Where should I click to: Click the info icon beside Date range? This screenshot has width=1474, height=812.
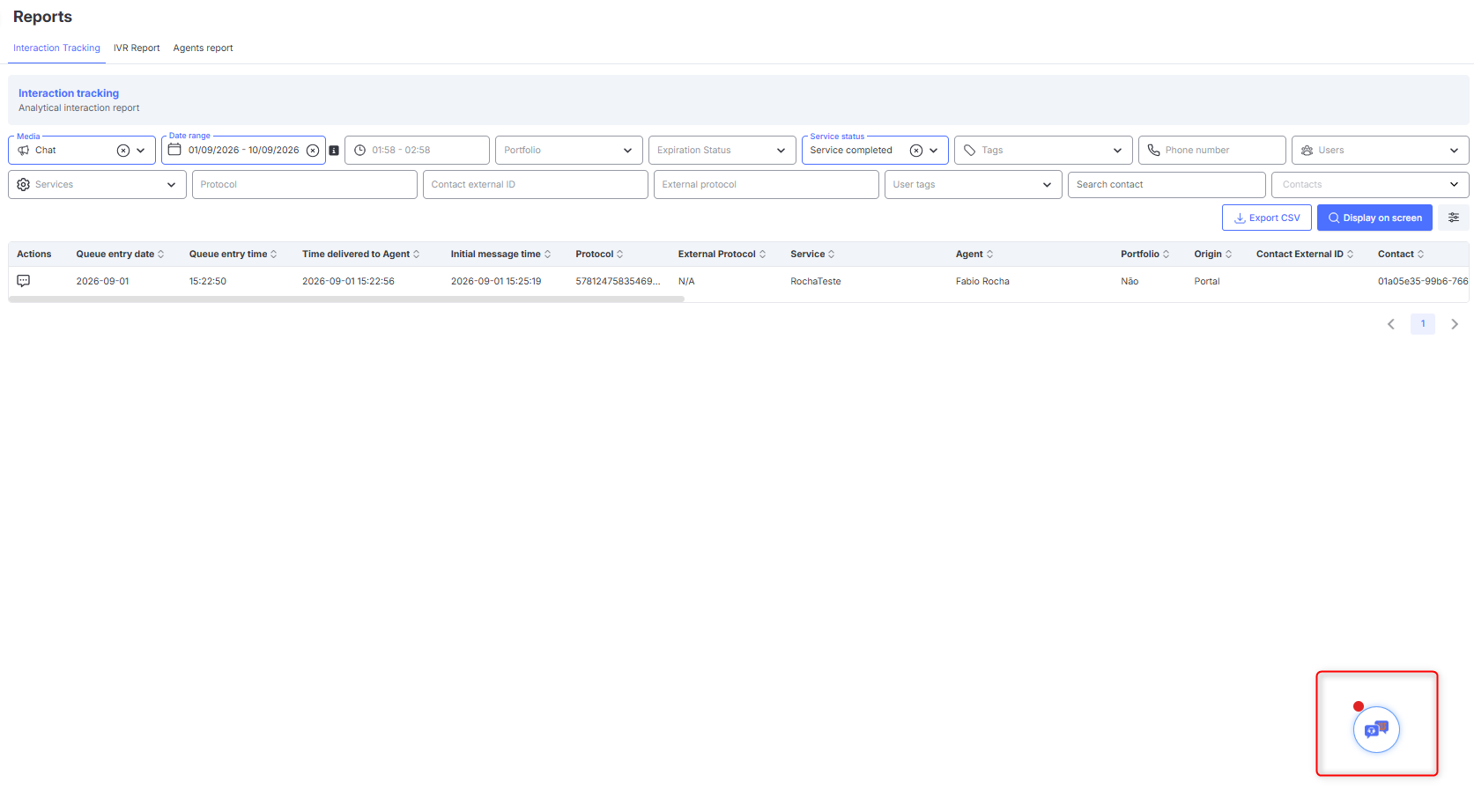pos(334,151)
